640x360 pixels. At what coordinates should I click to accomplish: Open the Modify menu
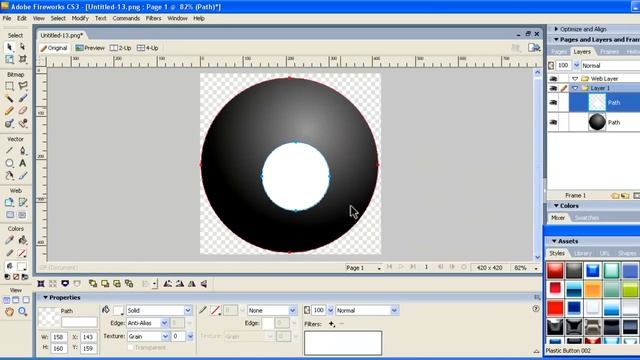pos(80,18)
